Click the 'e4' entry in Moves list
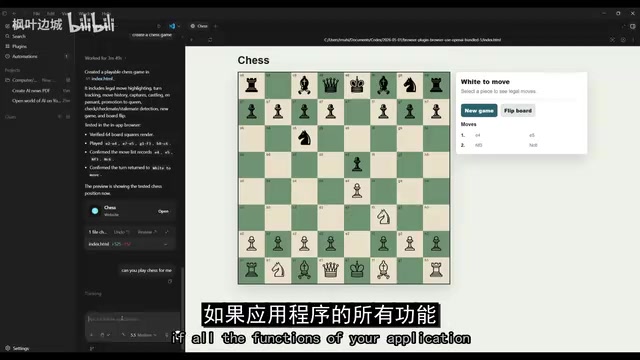 (478, 135)
